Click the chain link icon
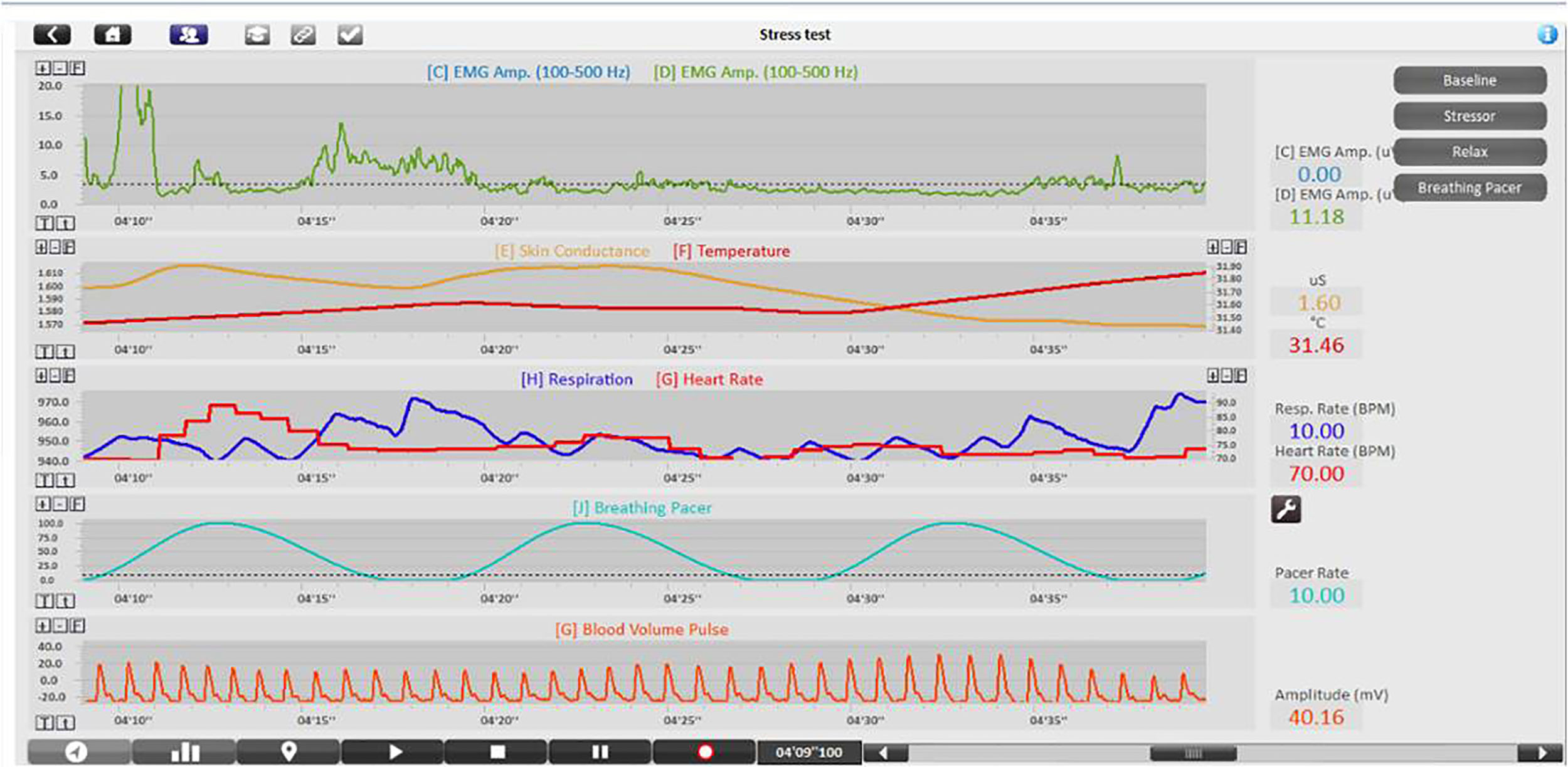This screenshot has width=1568, height=767. (x=303, y=35)
